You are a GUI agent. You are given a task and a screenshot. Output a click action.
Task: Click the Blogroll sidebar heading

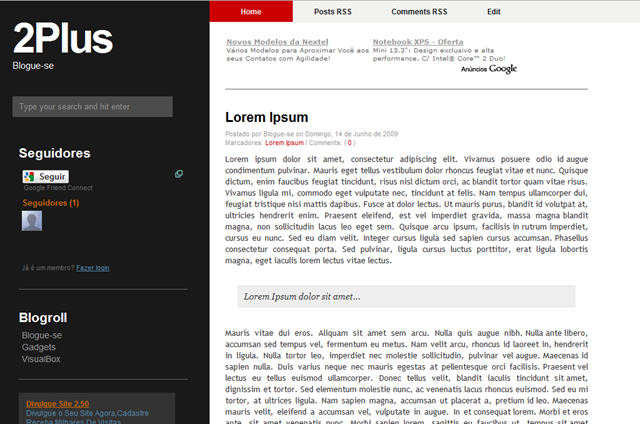click(x=43, y=317)
